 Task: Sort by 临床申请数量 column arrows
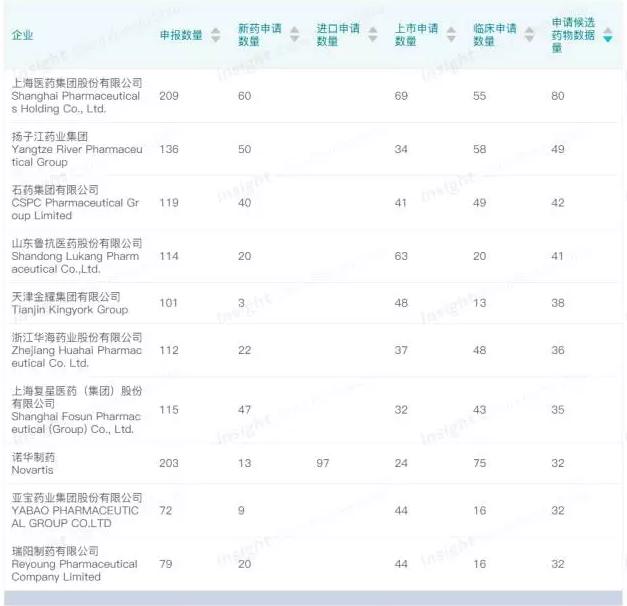529,34
